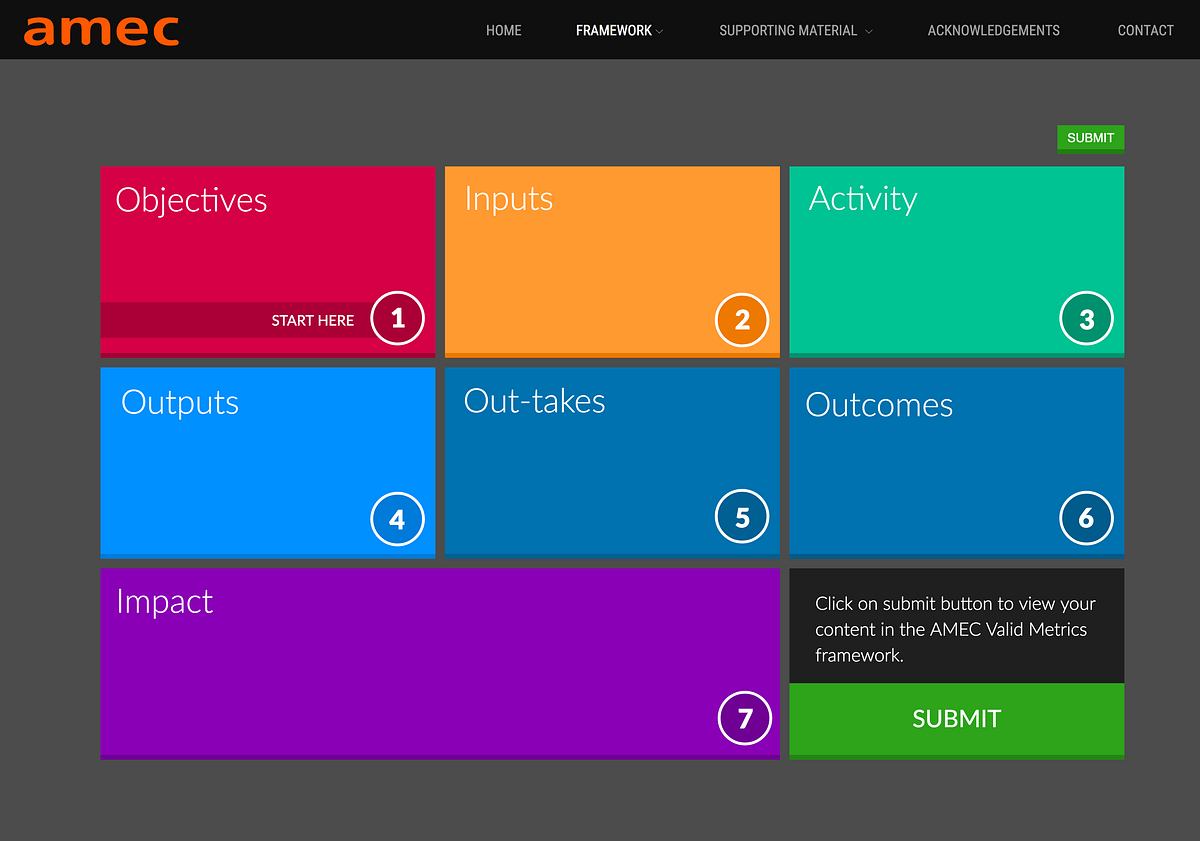
Task: Select the number 2 circle icon
Action: 742,319
